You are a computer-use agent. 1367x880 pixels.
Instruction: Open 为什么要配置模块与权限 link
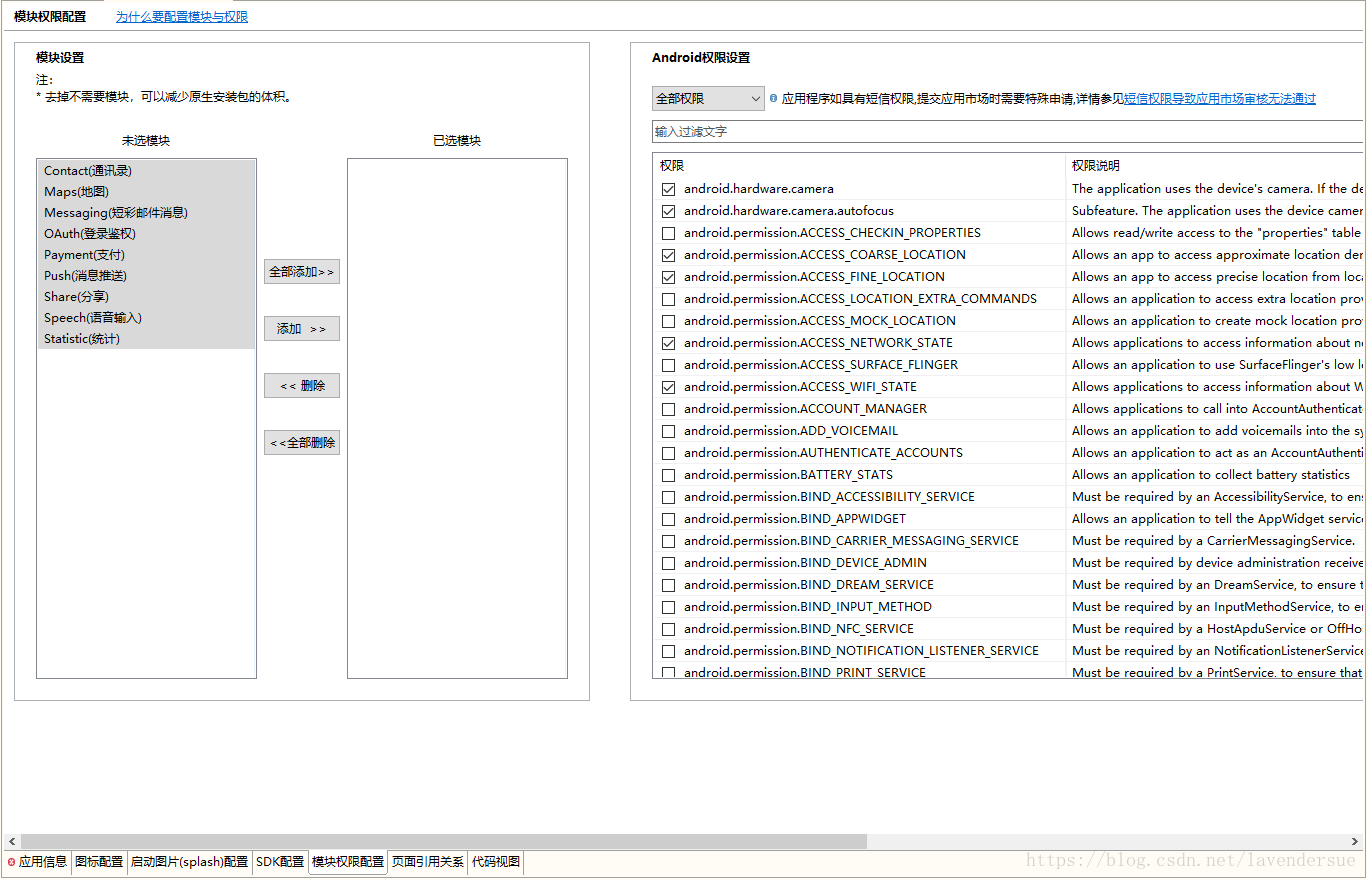click(182, 17)
